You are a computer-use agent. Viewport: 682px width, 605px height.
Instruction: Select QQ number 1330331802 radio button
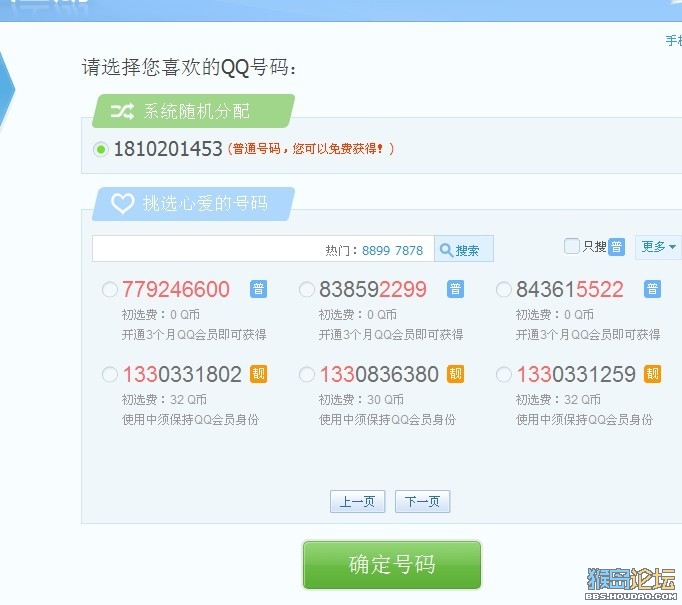pos(110,374)
